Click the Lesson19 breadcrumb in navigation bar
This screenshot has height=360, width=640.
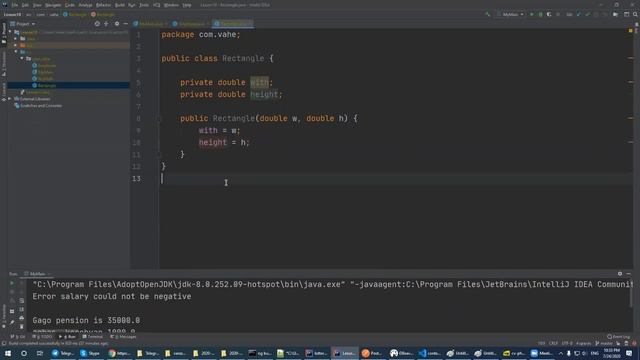12,15
